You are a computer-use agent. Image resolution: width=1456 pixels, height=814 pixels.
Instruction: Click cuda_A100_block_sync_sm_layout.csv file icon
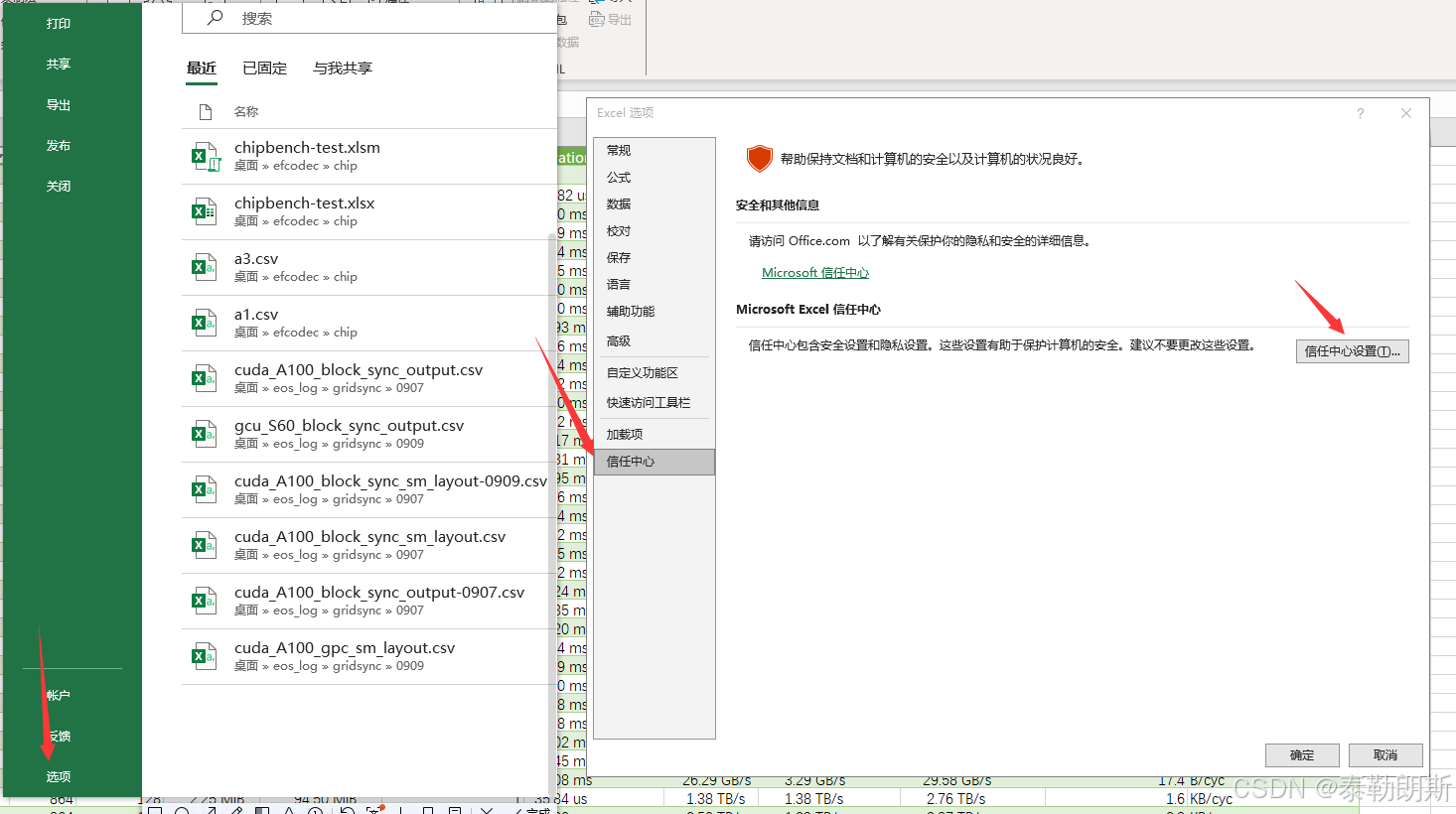tap(205, 545)
